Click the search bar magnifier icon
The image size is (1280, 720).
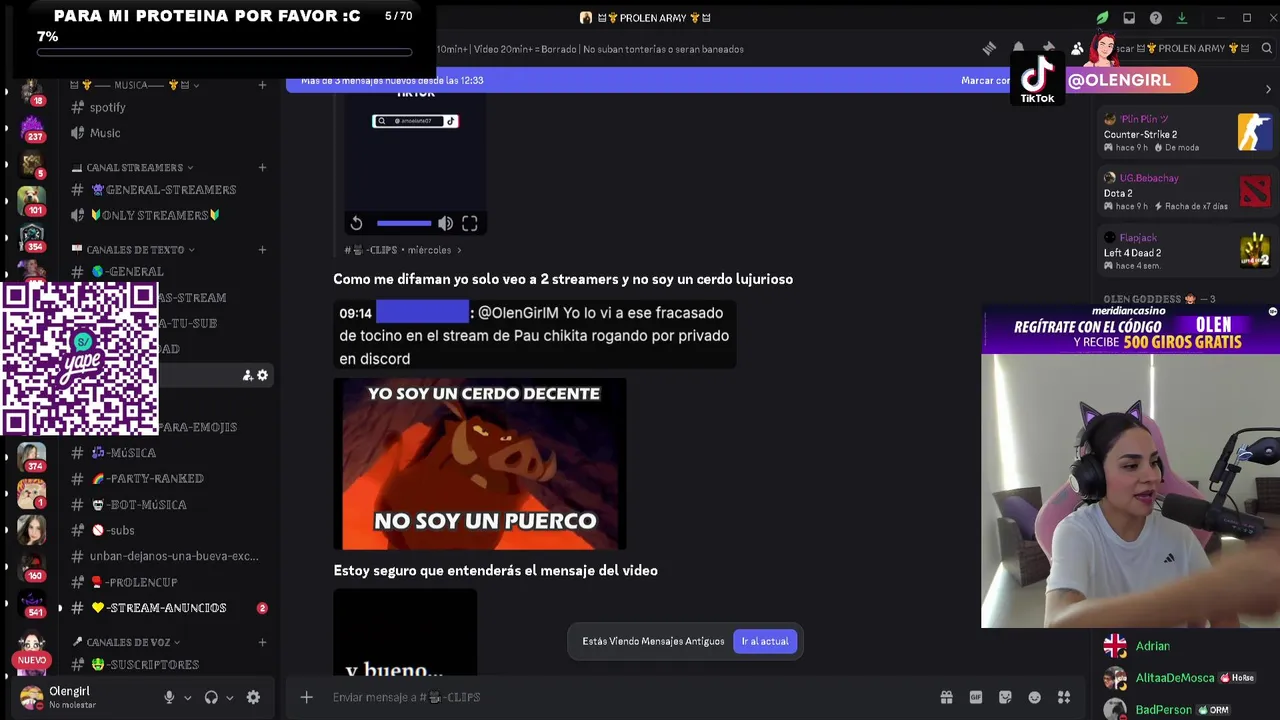pos(1266,48)
